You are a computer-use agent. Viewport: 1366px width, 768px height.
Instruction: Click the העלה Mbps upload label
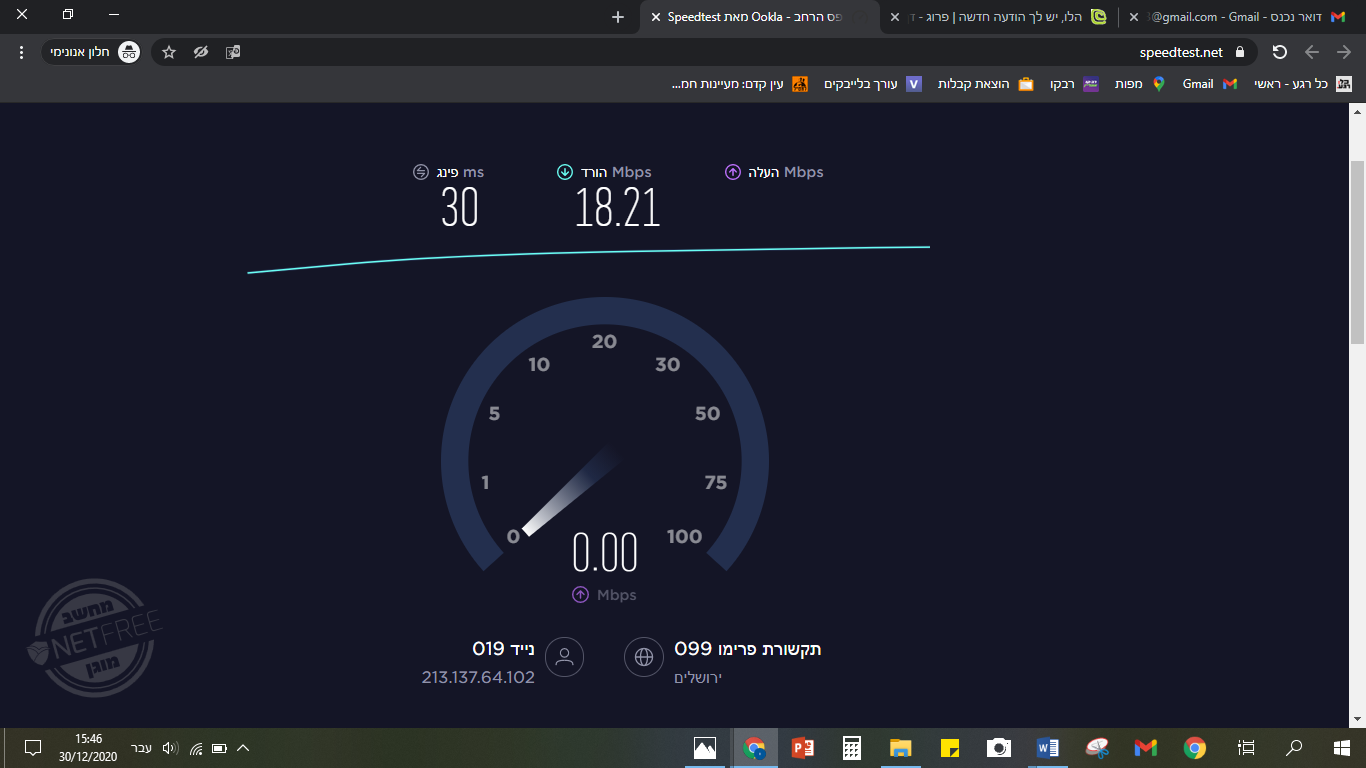786,172
